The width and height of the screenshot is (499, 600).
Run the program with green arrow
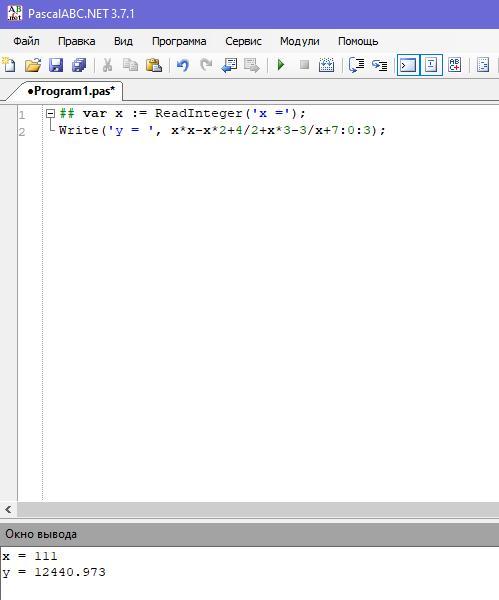281,65
